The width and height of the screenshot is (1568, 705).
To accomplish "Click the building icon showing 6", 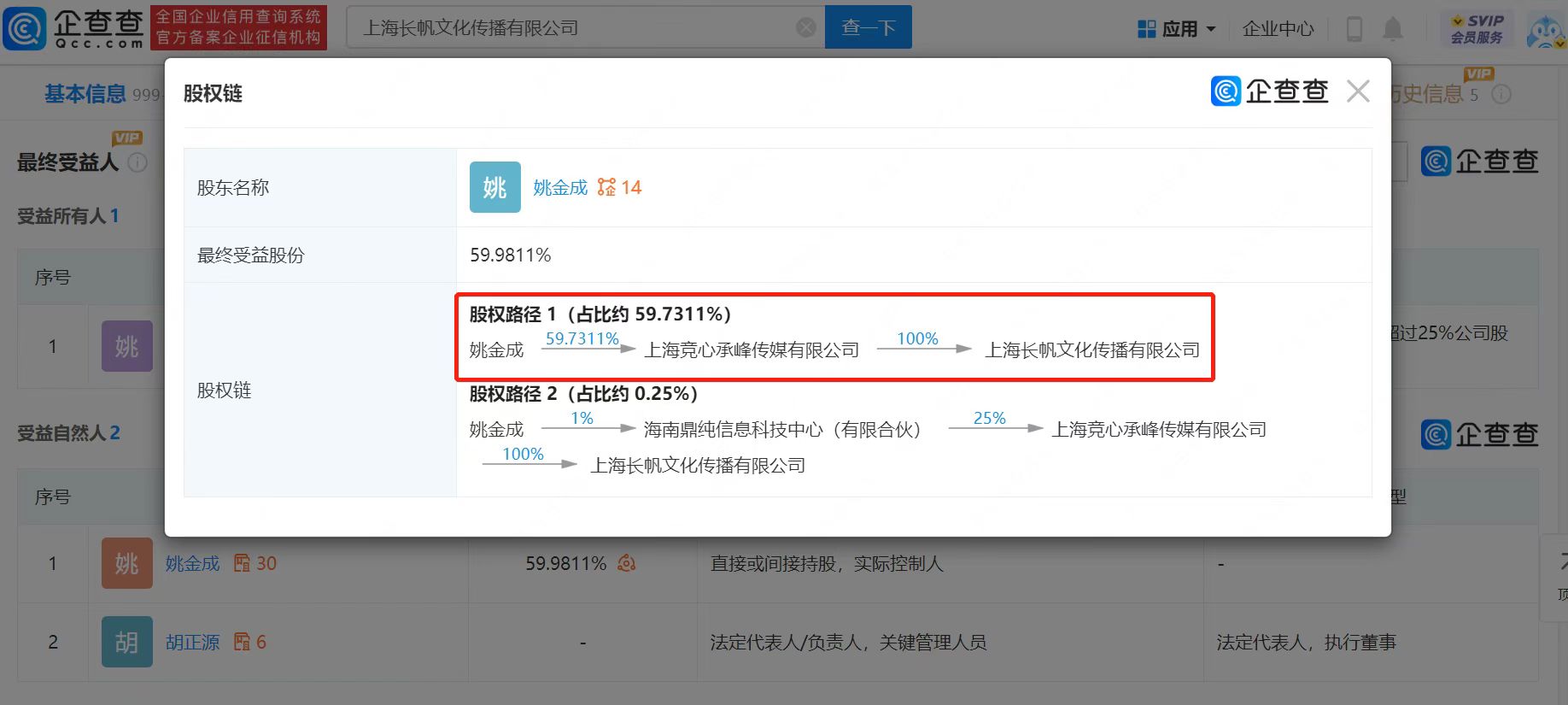I will point(249,643).
